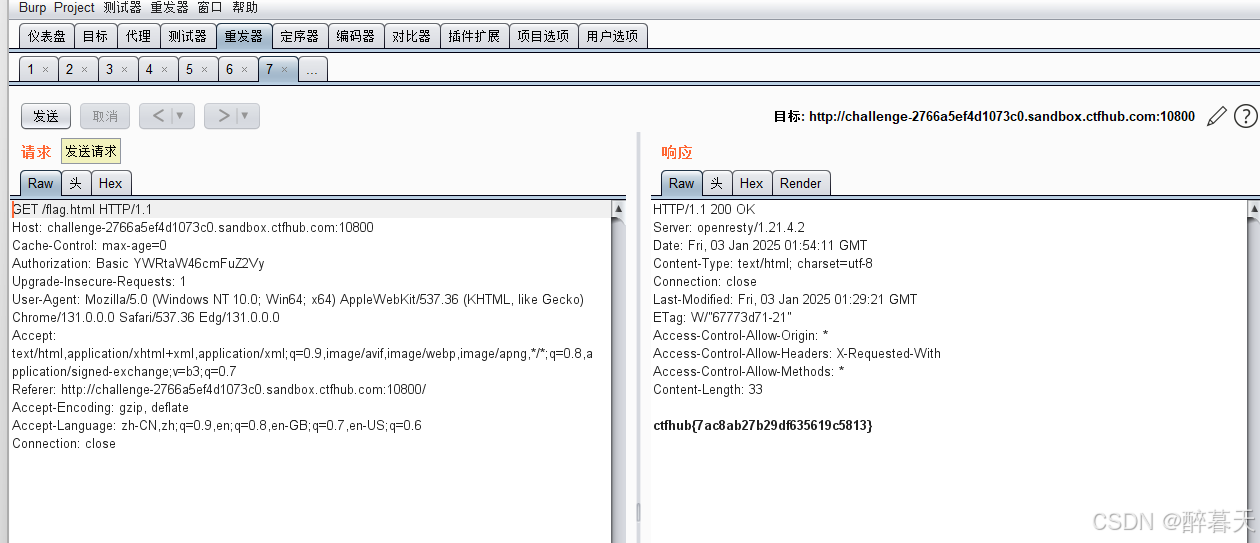This screenshot has height=543, width=1260.
Task: Click the Content-Length: 33 response header
Action: (x=708, y=389)
